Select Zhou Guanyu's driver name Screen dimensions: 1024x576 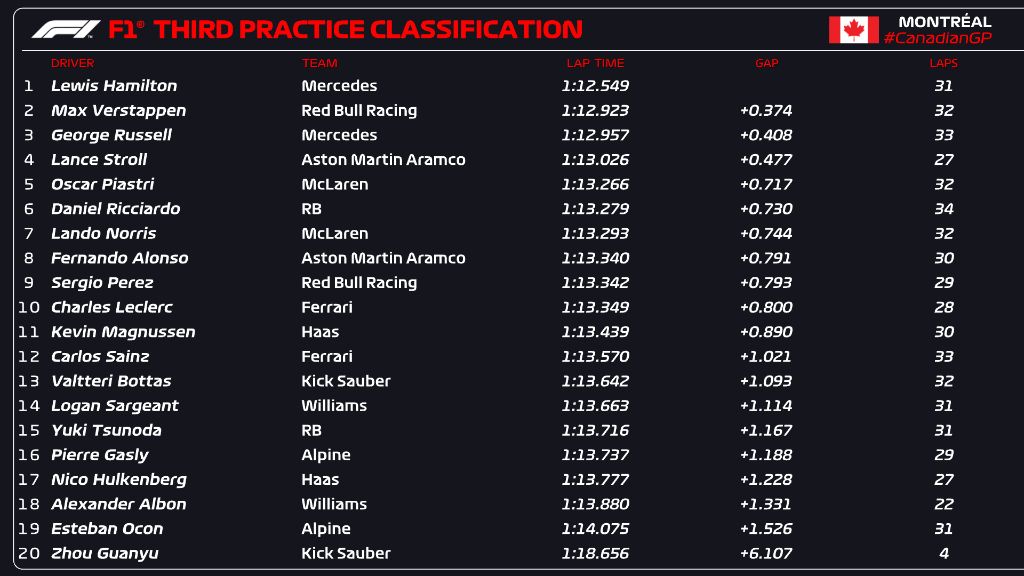point(105,553)
